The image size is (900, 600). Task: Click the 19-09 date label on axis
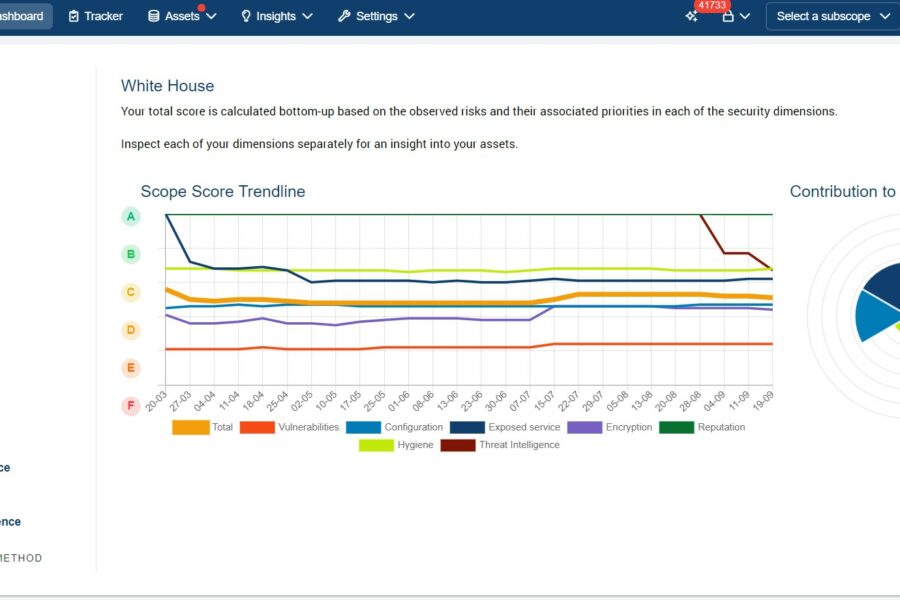(x=763, y=401)
